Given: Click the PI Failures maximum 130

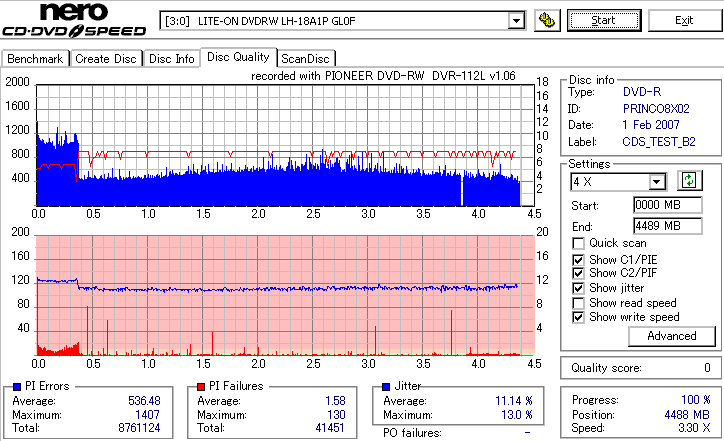Looking at the screenshot, I should click(x=336, y=415).
